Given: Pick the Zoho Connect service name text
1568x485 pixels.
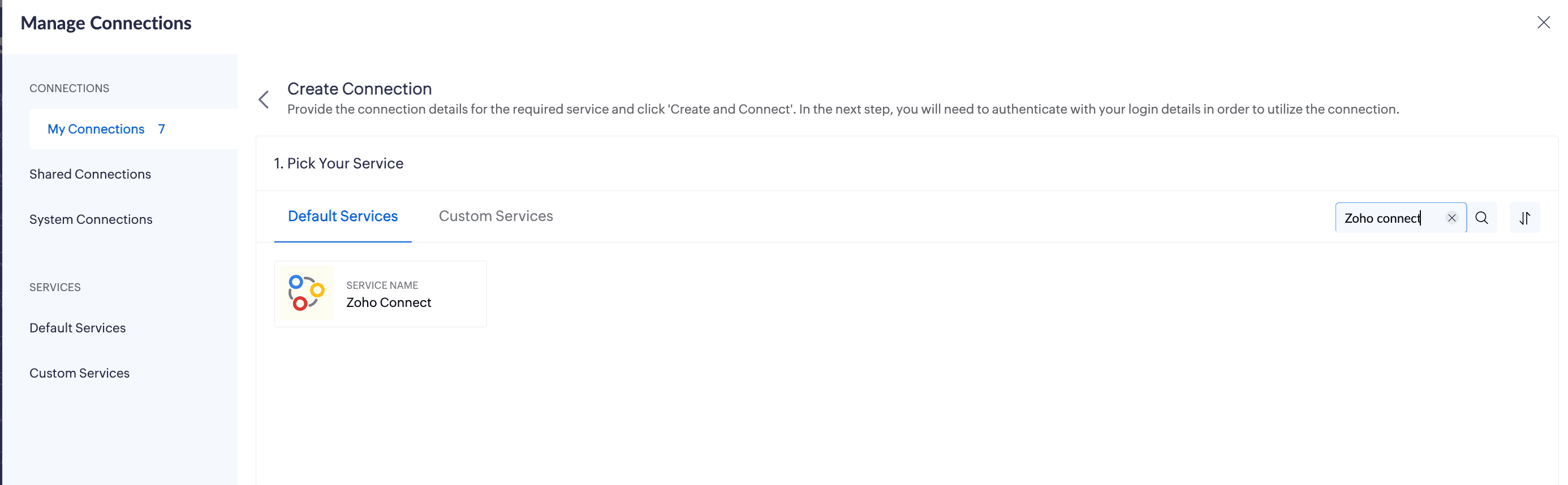Looking at the screenshot, I should click(389, 302).
